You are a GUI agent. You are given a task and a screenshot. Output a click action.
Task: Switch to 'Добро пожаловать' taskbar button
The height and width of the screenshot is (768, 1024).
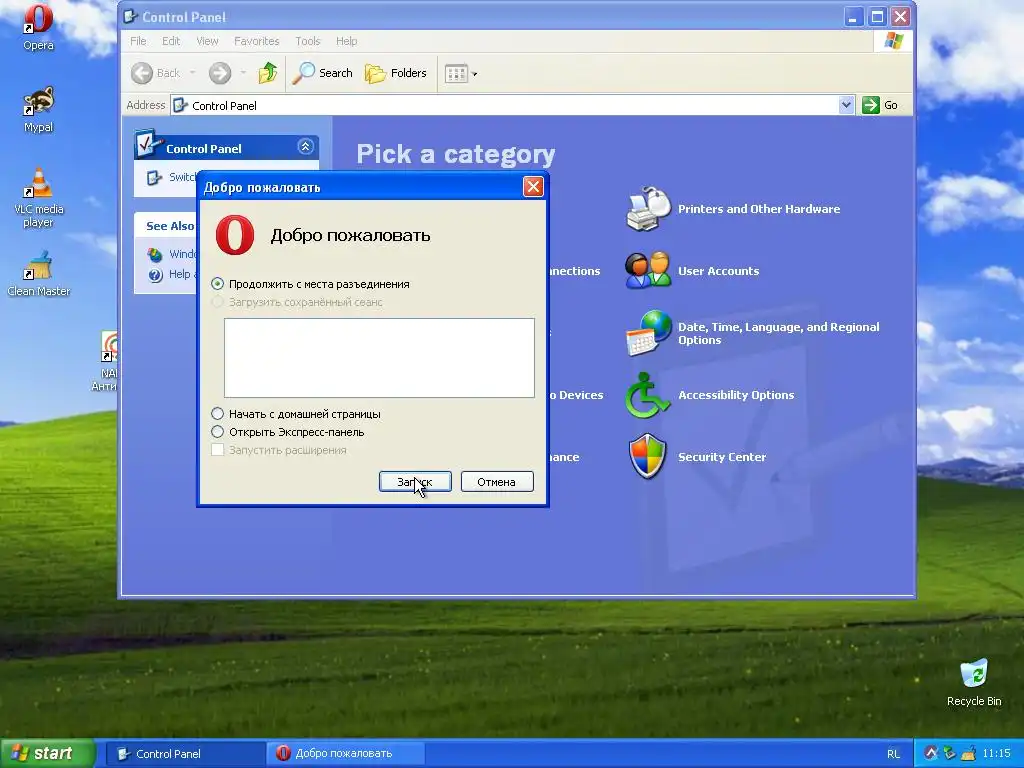pyautogui.click(x=346, y=754)
